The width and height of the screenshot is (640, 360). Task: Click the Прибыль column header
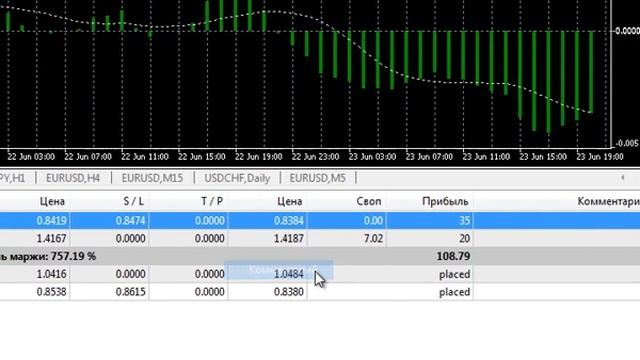tap(445, 201)
